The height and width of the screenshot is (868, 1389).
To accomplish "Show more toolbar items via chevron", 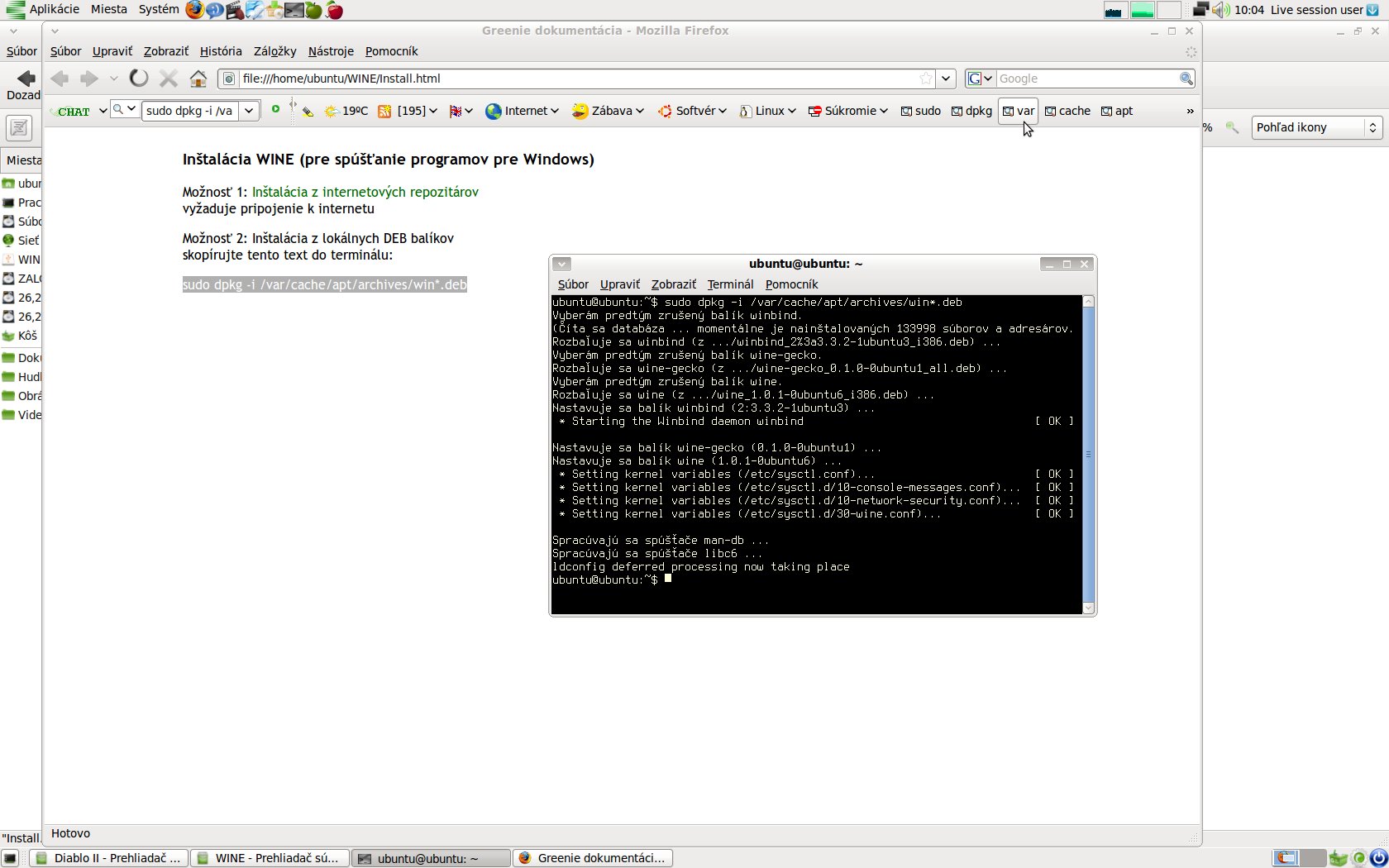I will (1190, 111).
